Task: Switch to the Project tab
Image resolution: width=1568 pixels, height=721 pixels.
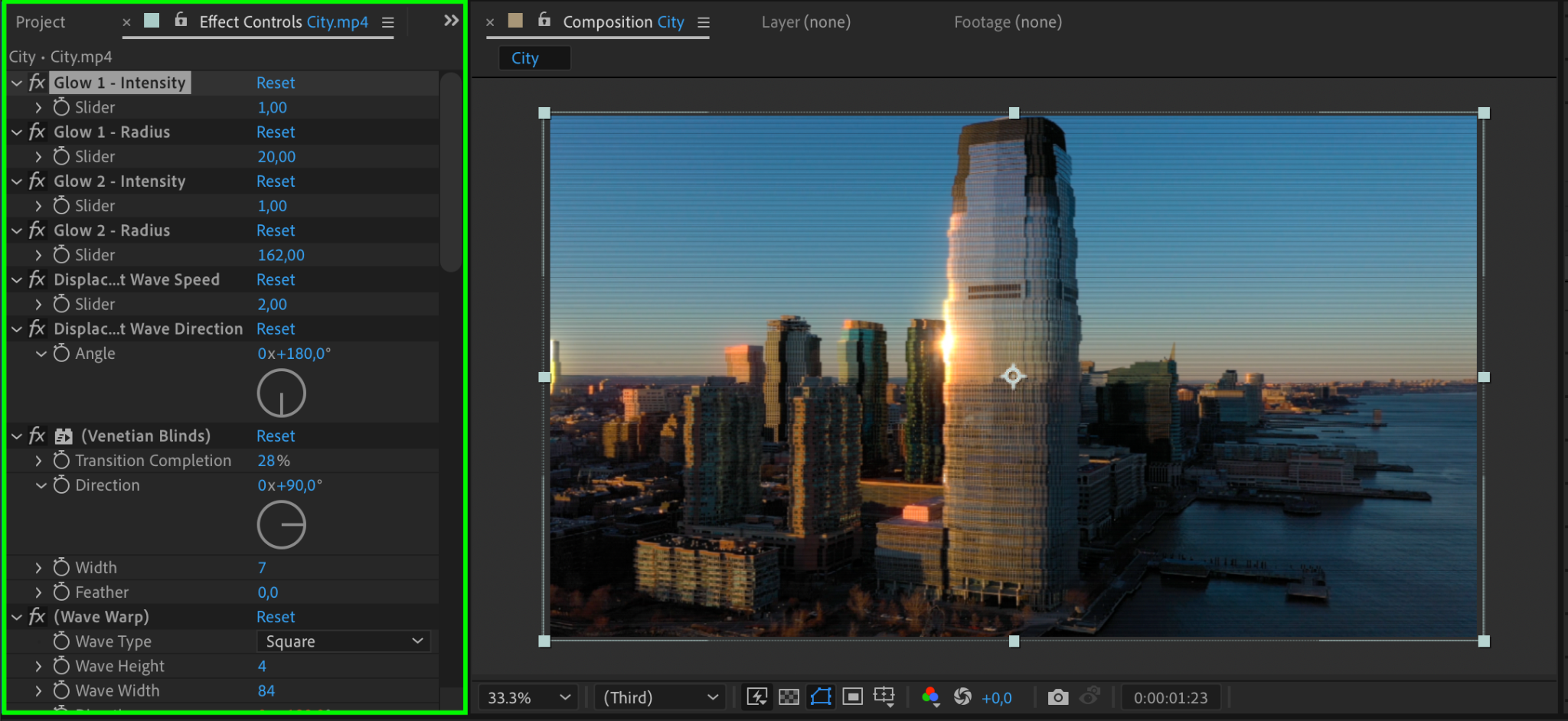Action: [x=41, y=22]
